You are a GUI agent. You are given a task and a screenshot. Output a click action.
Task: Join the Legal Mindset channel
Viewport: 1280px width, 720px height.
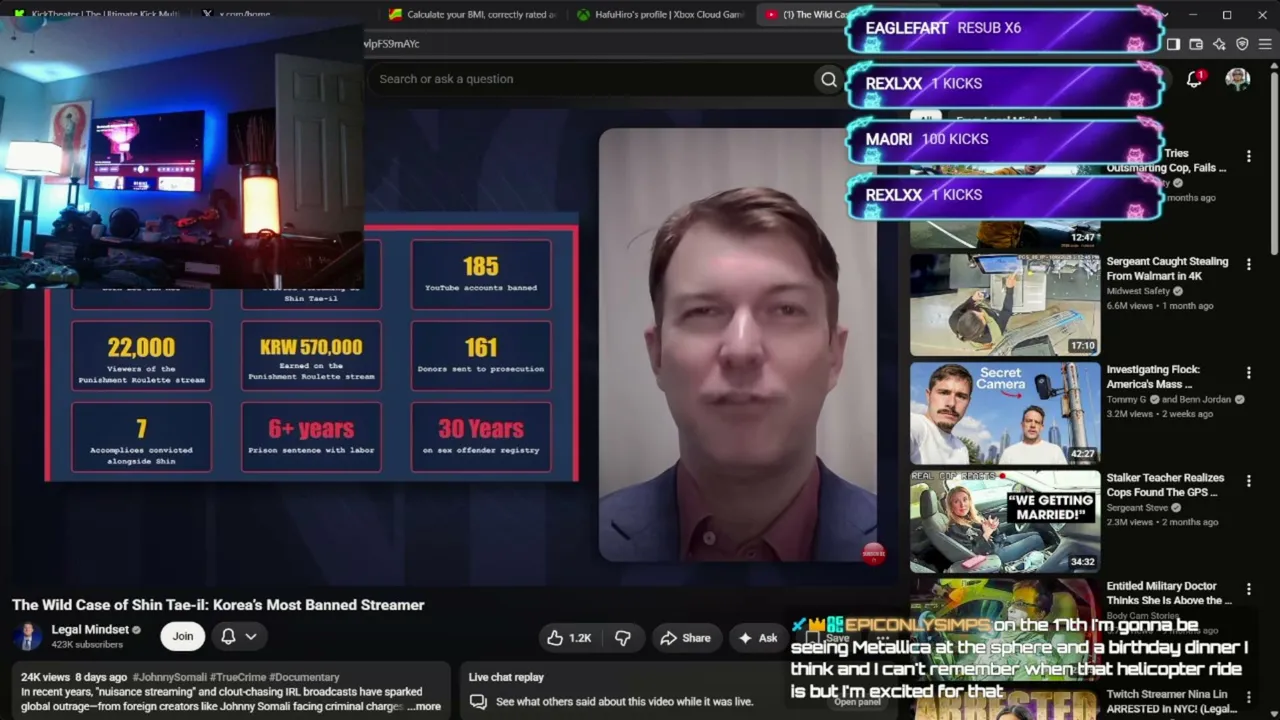click(182, 636)
